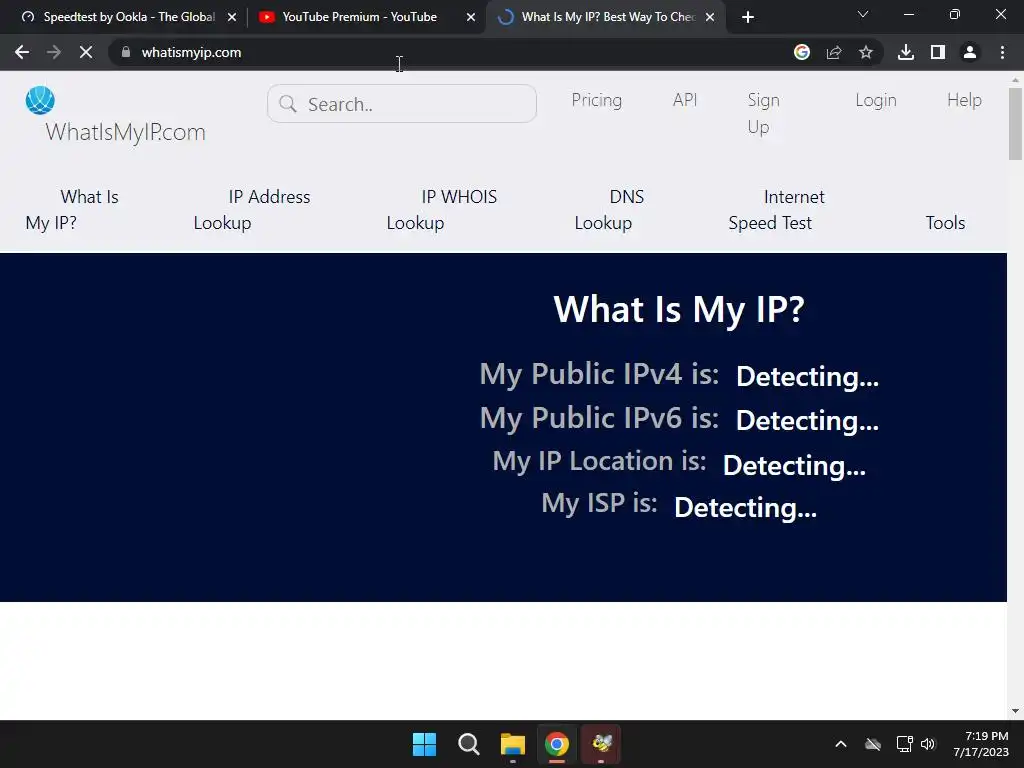1024x768 pixels.
Task: Open the Login link
Action: (x=876, y=100)
